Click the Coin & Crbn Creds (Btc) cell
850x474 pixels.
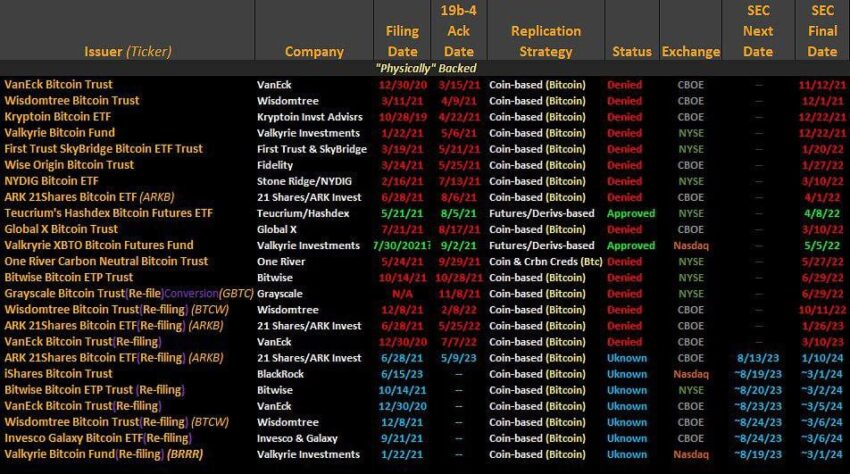pos(546,261)
